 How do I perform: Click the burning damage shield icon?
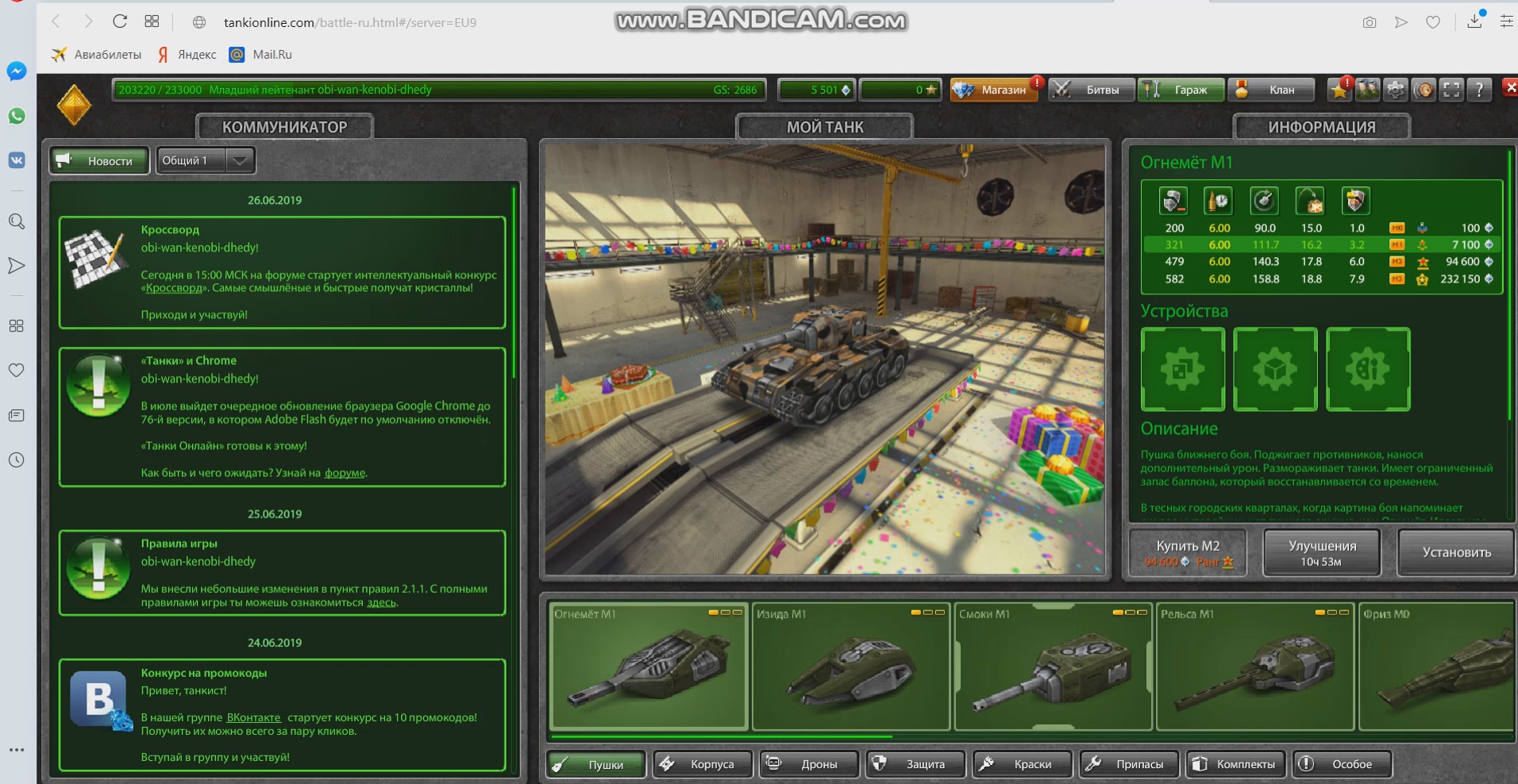(1355, 201)
